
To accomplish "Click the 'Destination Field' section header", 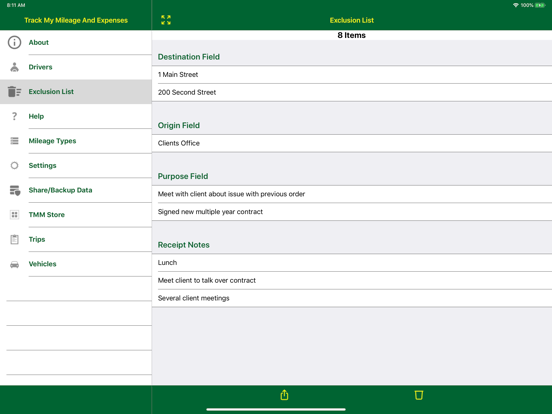I will click(189, 57).
